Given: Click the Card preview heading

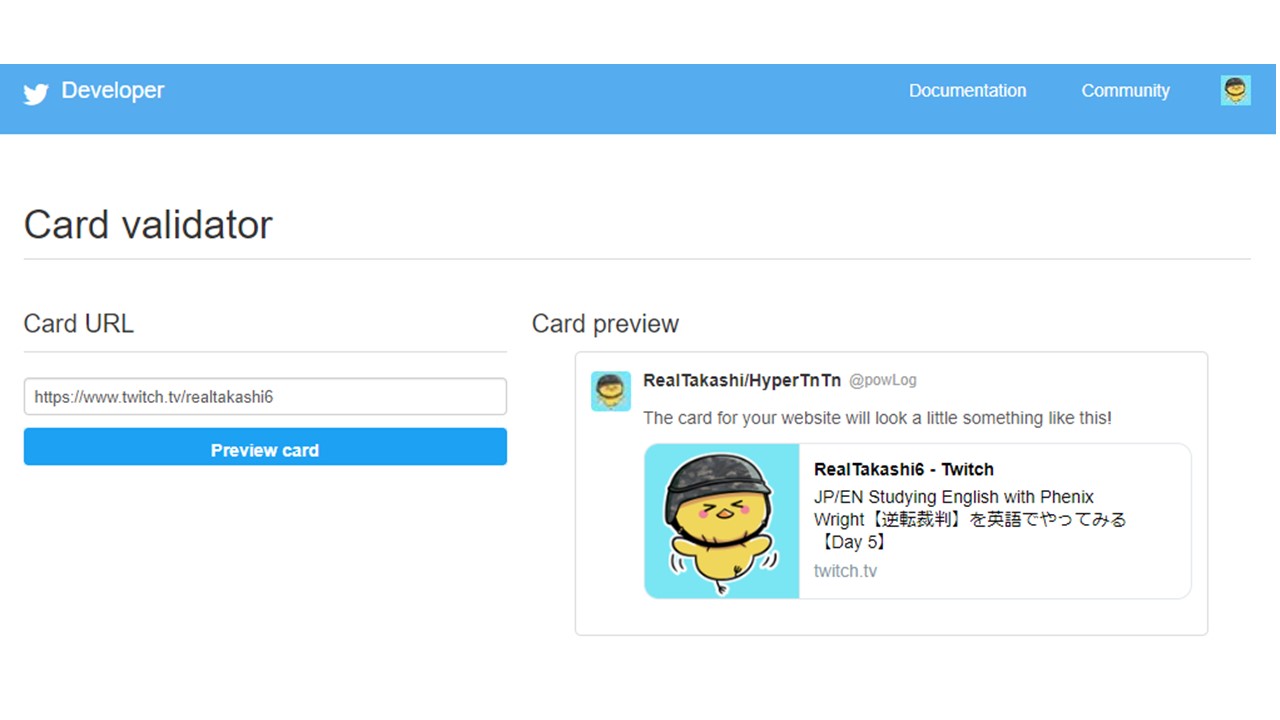Looking at the screenshot, I should (x=605, y=324).
